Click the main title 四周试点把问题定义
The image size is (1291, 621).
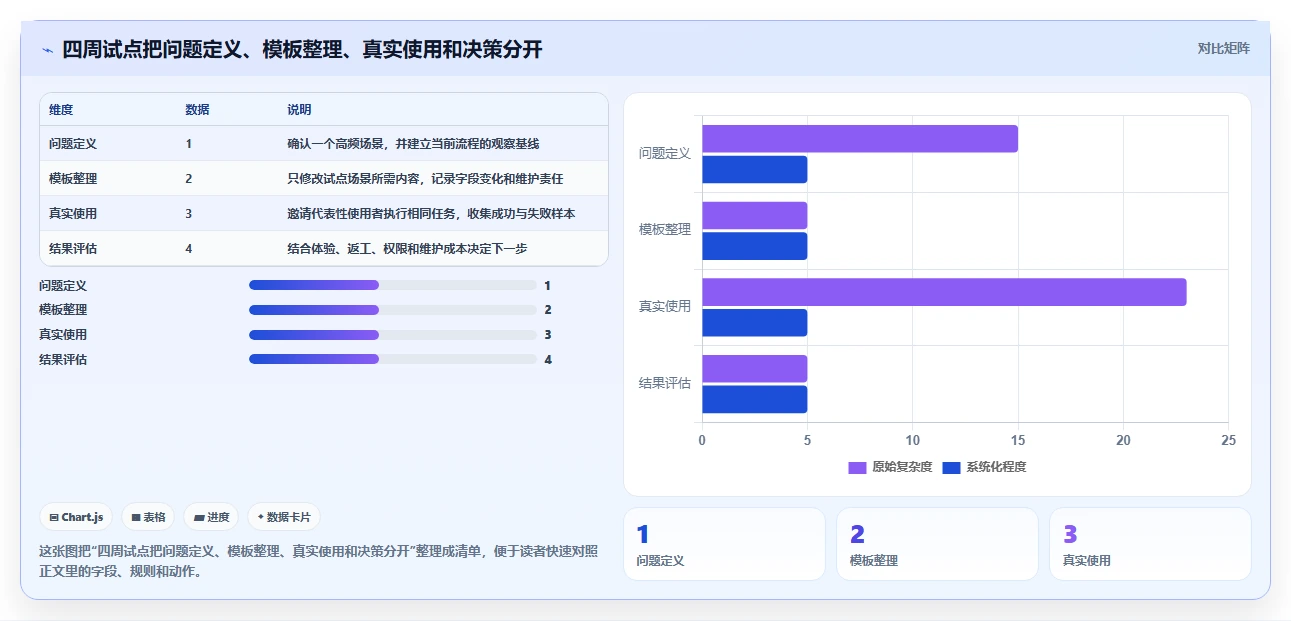tap(302, 49)
